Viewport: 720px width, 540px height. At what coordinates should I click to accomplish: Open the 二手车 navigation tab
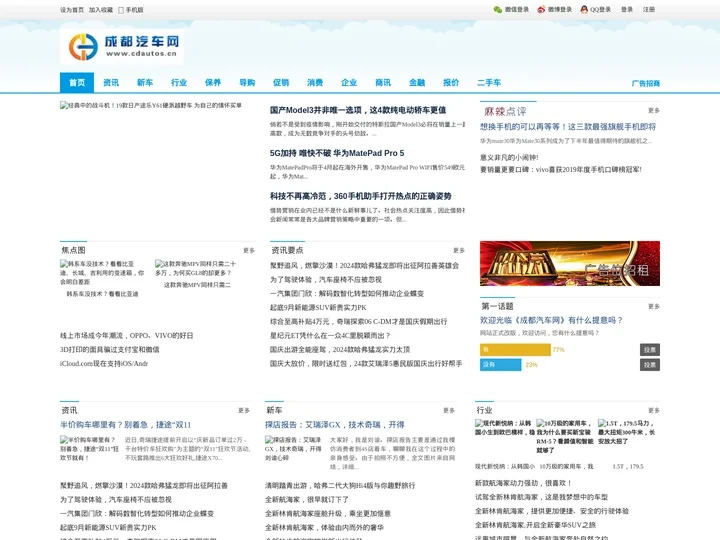pos(489,83)
